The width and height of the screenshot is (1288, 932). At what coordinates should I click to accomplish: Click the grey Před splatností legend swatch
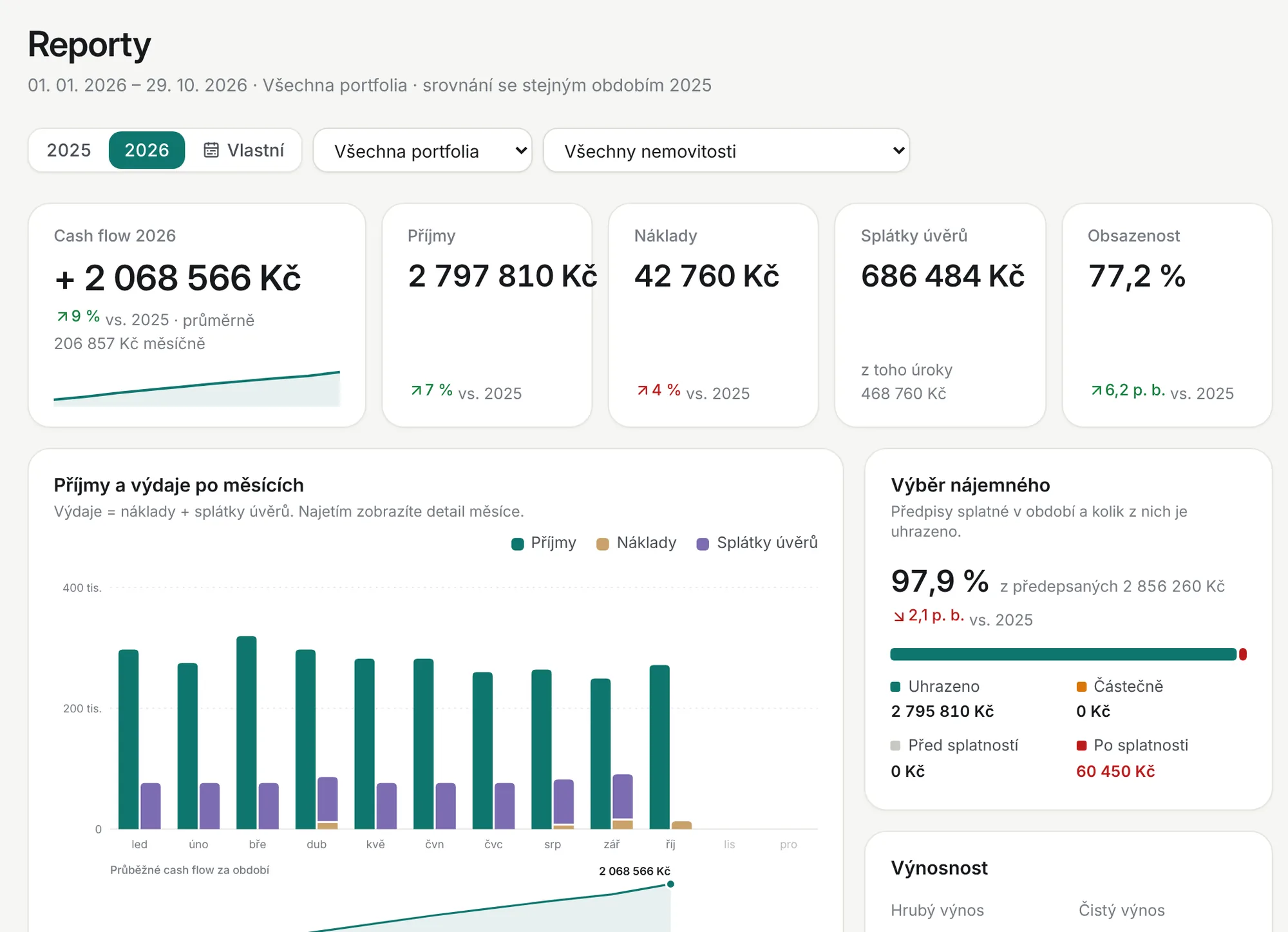[895, 746]
